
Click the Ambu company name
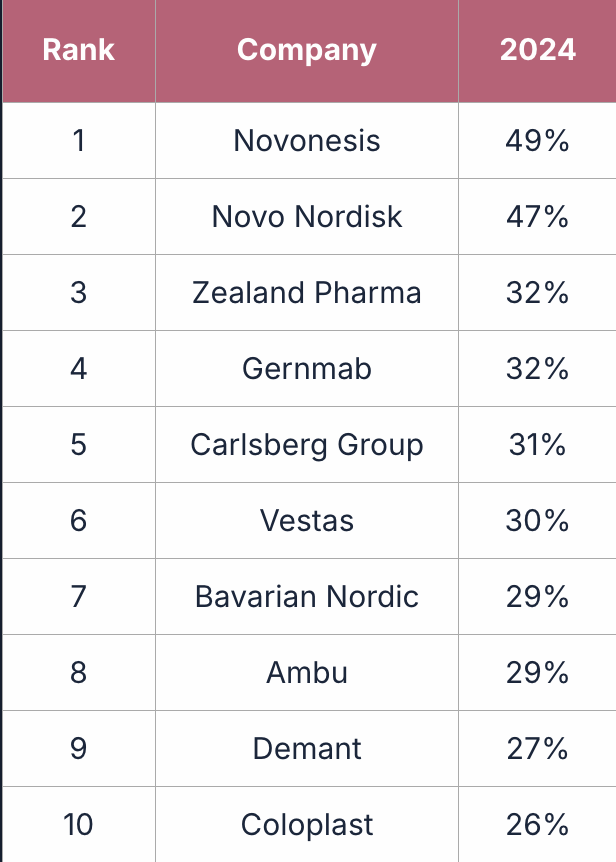click(307, 673)
